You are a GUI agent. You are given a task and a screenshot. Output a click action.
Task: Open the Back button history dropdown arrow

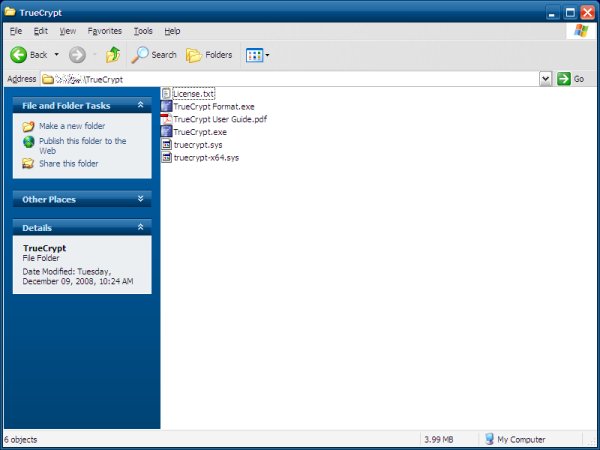pos(56,55)
